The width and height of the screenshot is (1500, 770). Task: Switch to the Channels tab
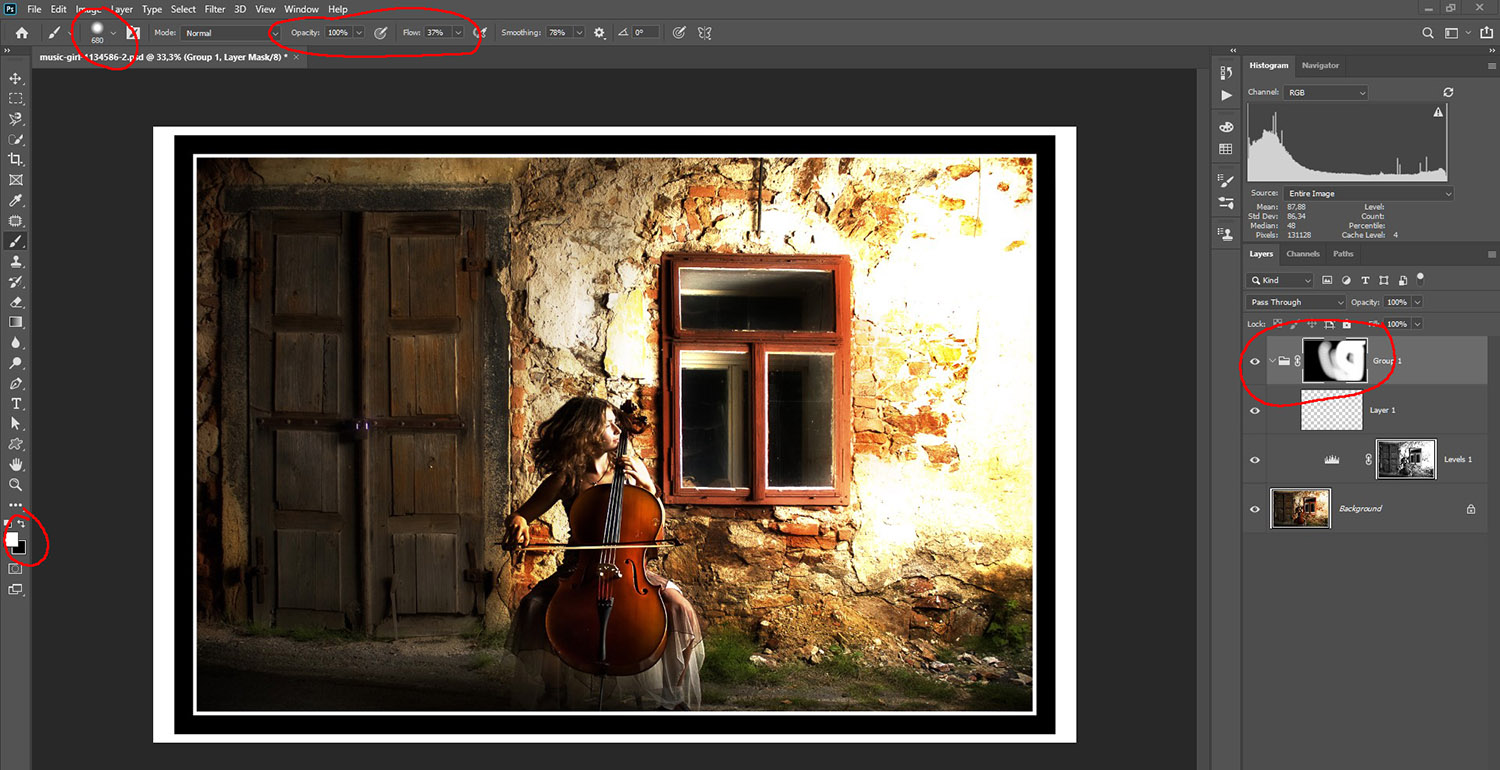pyautogui.click(x=1303, y=254)
